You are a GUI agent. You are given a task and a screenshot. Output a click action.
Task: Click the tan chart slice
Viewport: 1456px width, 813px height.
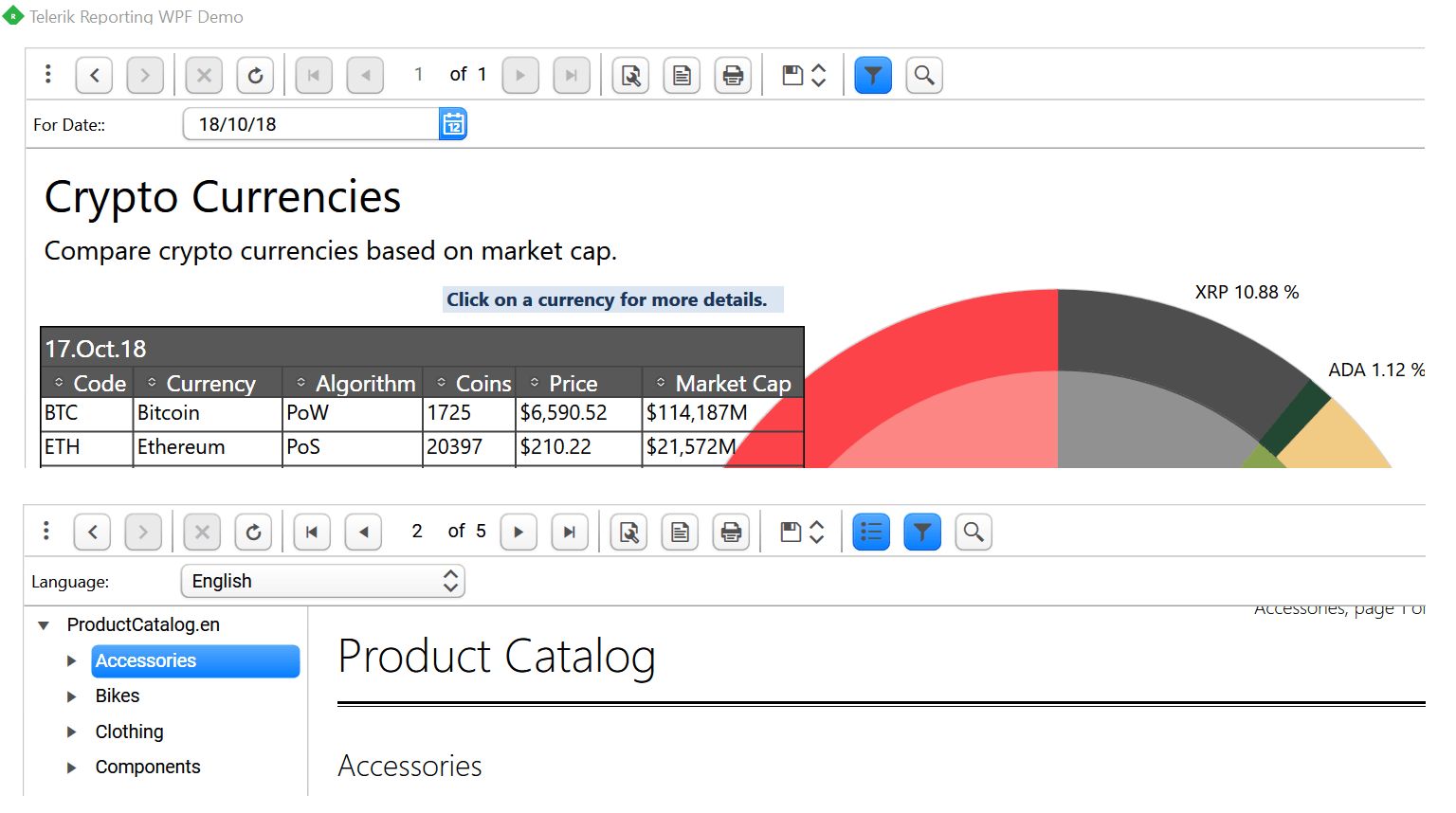(x=1338, y=441)
